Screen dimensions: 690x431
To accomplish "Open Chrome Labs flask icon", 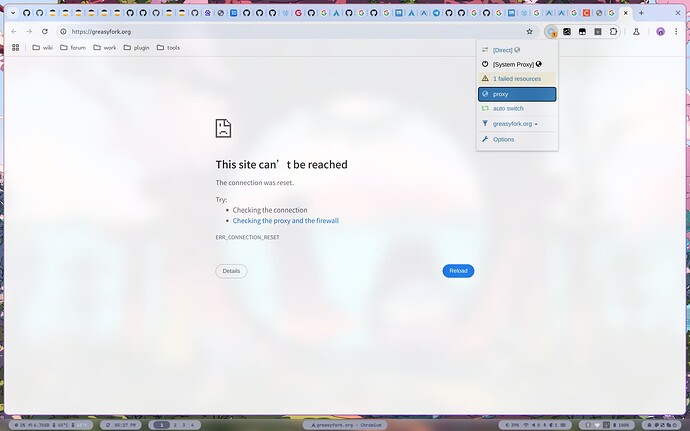I will 636,32.
